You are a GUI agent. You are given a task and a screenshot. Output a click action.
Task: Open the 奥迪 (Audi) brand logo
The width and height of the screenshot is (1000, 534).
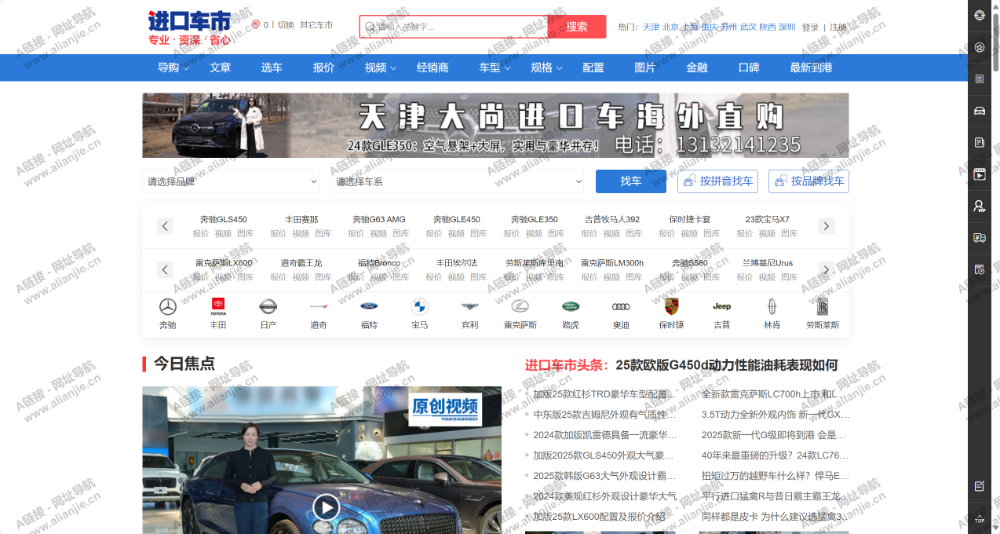[621, 307]
